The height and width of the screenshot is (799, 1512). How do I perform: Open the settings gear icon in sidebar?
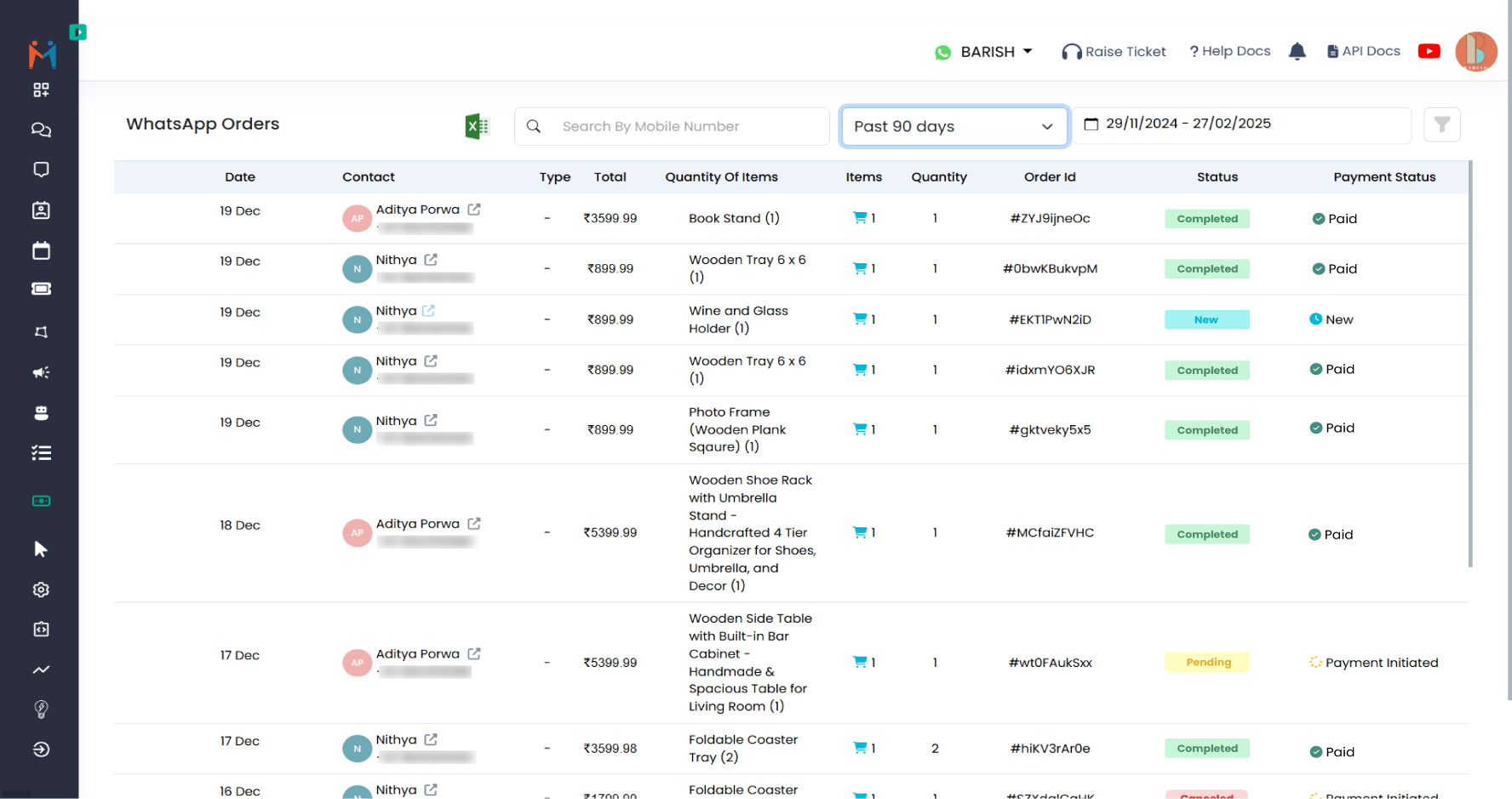[x=41, y=589]
